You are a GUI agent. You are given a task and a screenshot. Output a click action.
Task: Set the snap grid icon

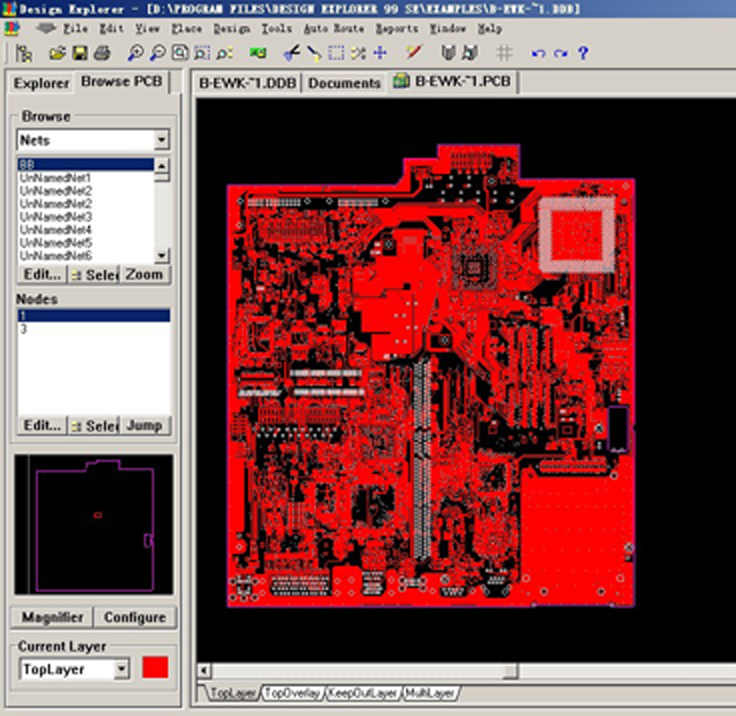tap(504, 53)
